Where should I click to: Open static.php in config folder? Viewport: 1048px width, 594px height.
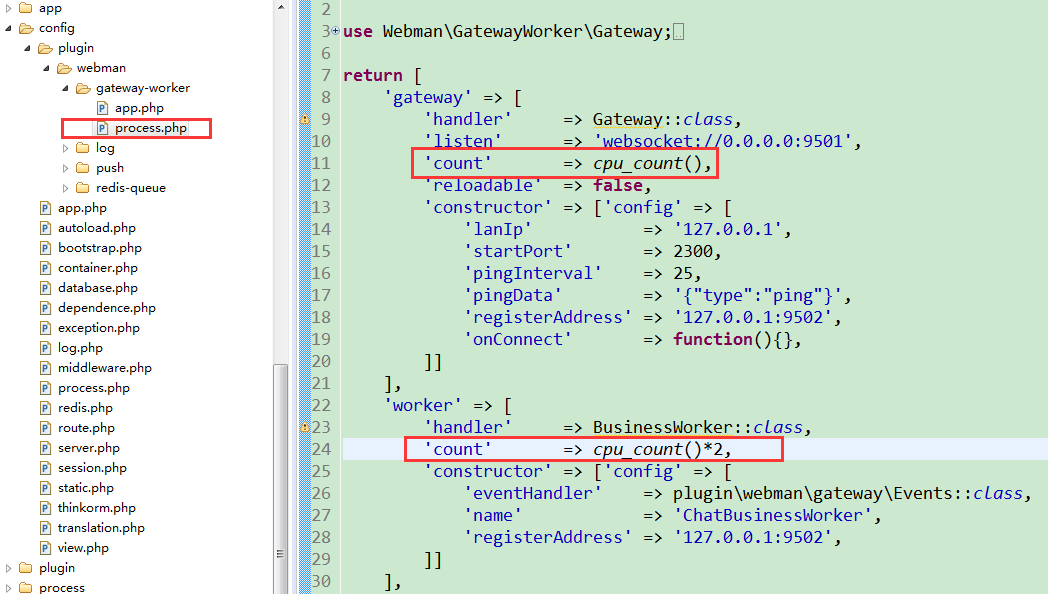[86, 488]
